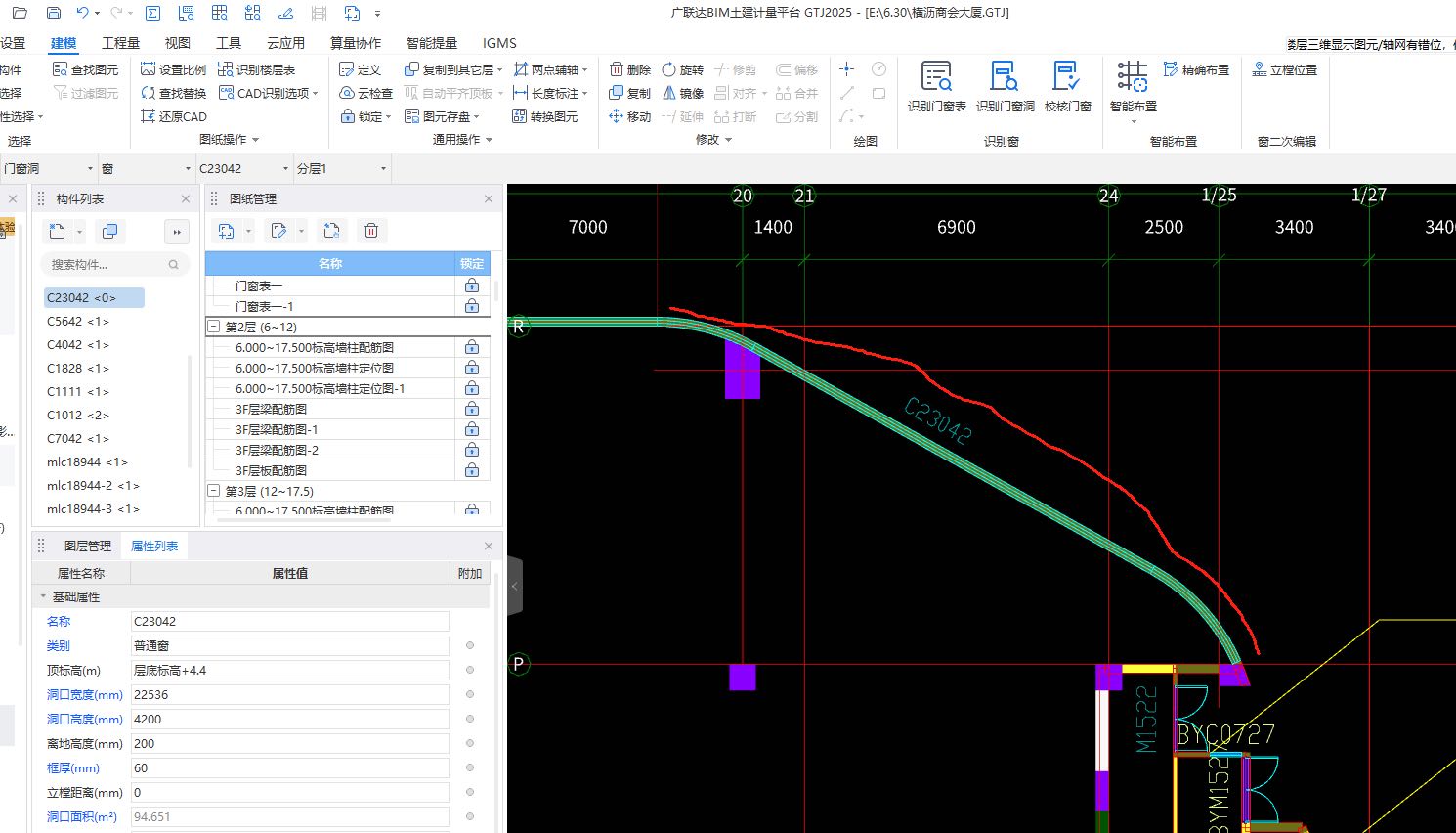Open 查找图元 find element tool

pos(86,69)
